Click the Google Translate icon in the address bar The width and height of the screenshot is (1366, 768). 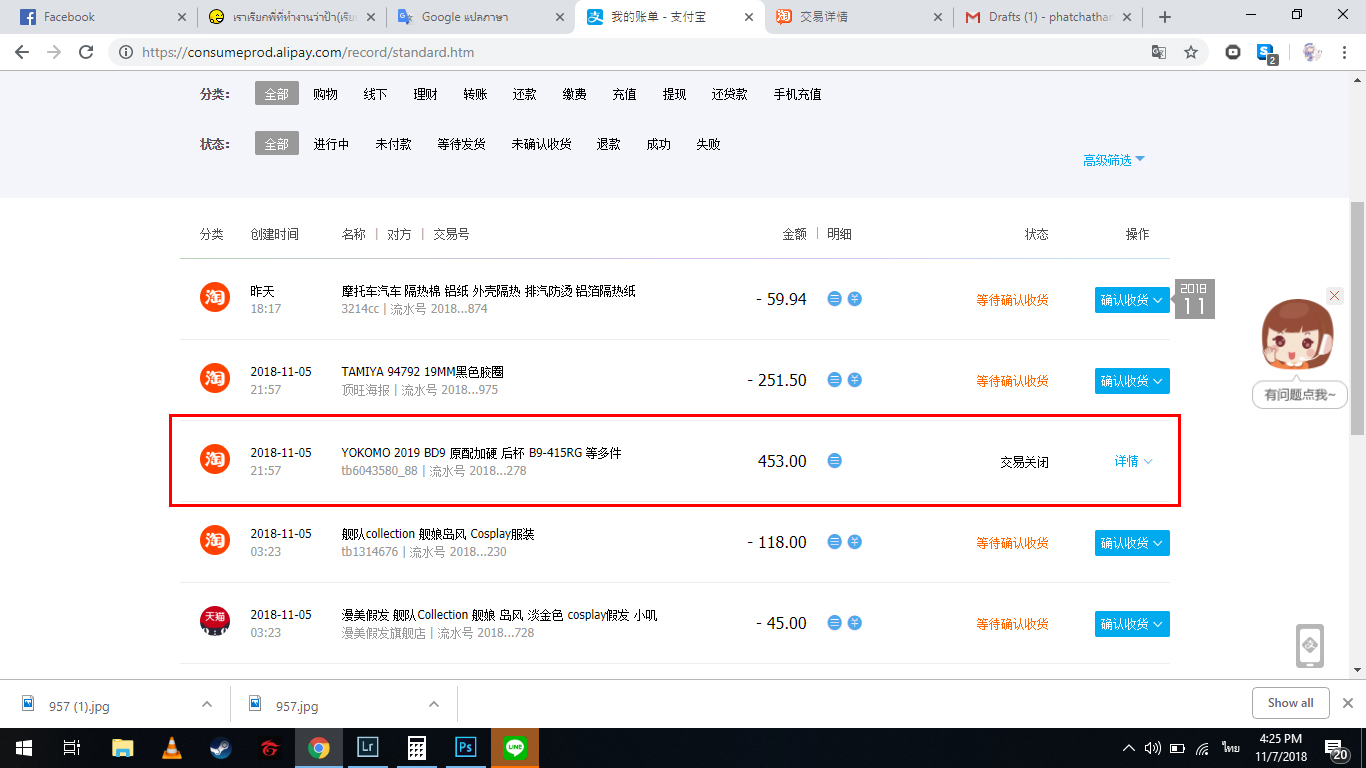tap(1159, 52)
